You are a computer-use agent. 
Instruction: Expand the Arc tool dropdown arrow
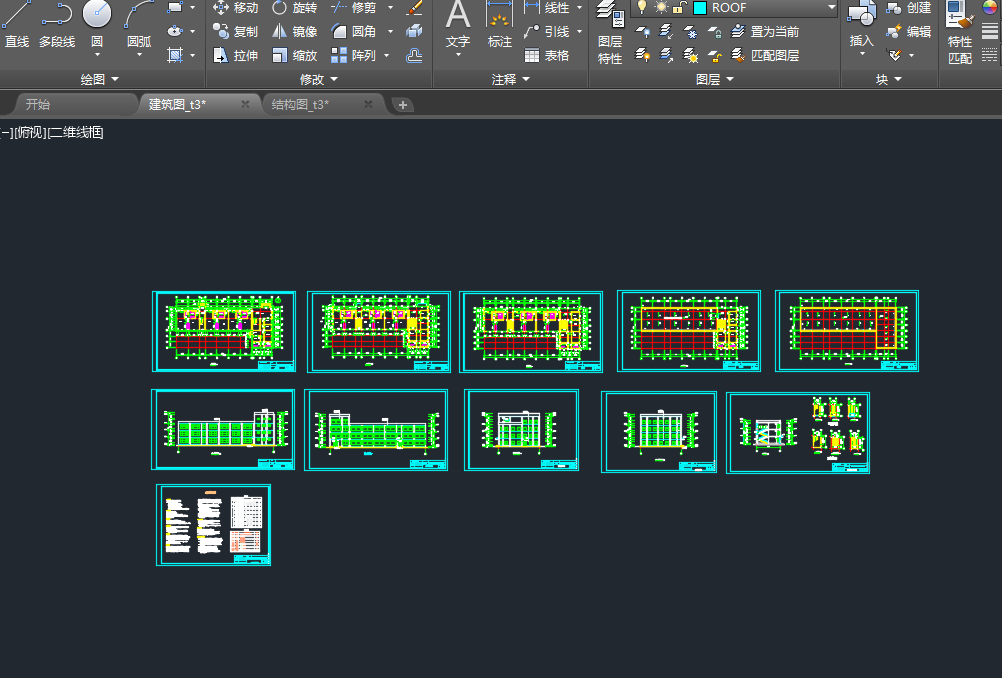[x=139, y=55]
